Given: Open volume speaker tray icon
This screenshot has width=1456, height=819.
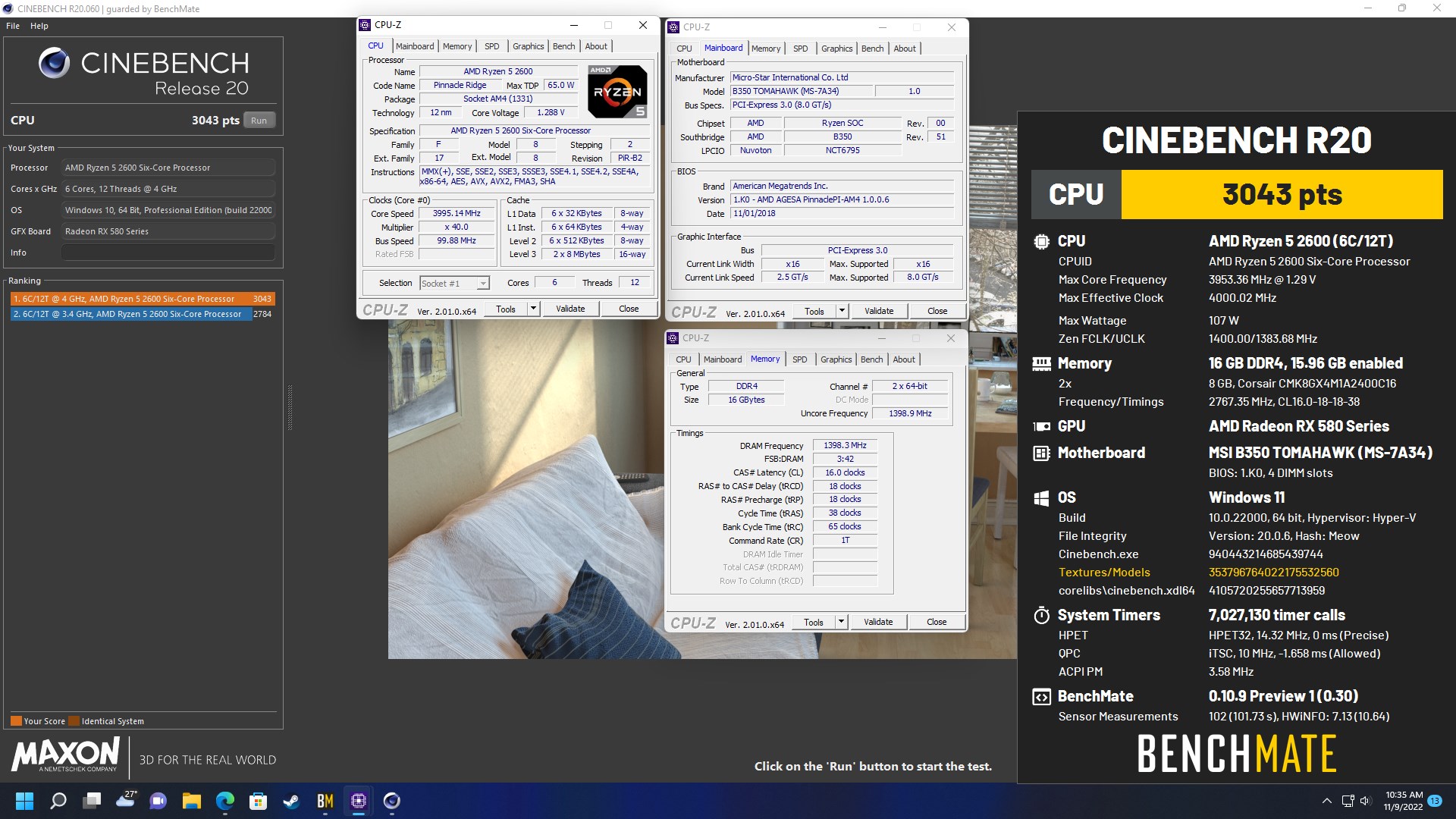Looking at the screenshot, I should [1366, 801].
